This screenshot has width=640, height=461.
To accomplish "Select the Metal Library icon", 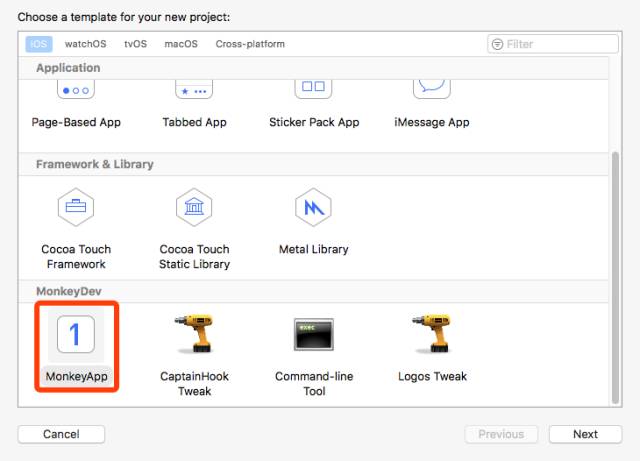I will [x=313, y=207].
